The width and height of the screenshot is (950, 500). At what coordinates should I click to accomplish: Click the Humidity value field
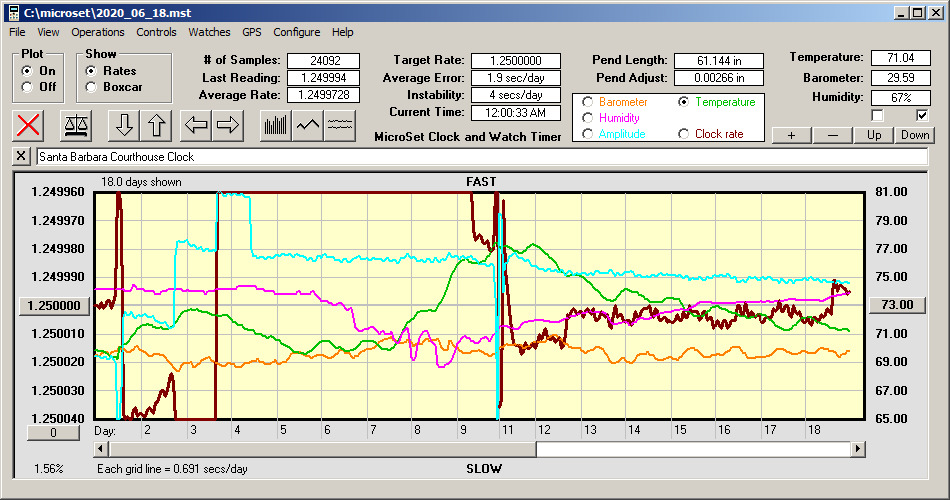click(x=900, y=97)
